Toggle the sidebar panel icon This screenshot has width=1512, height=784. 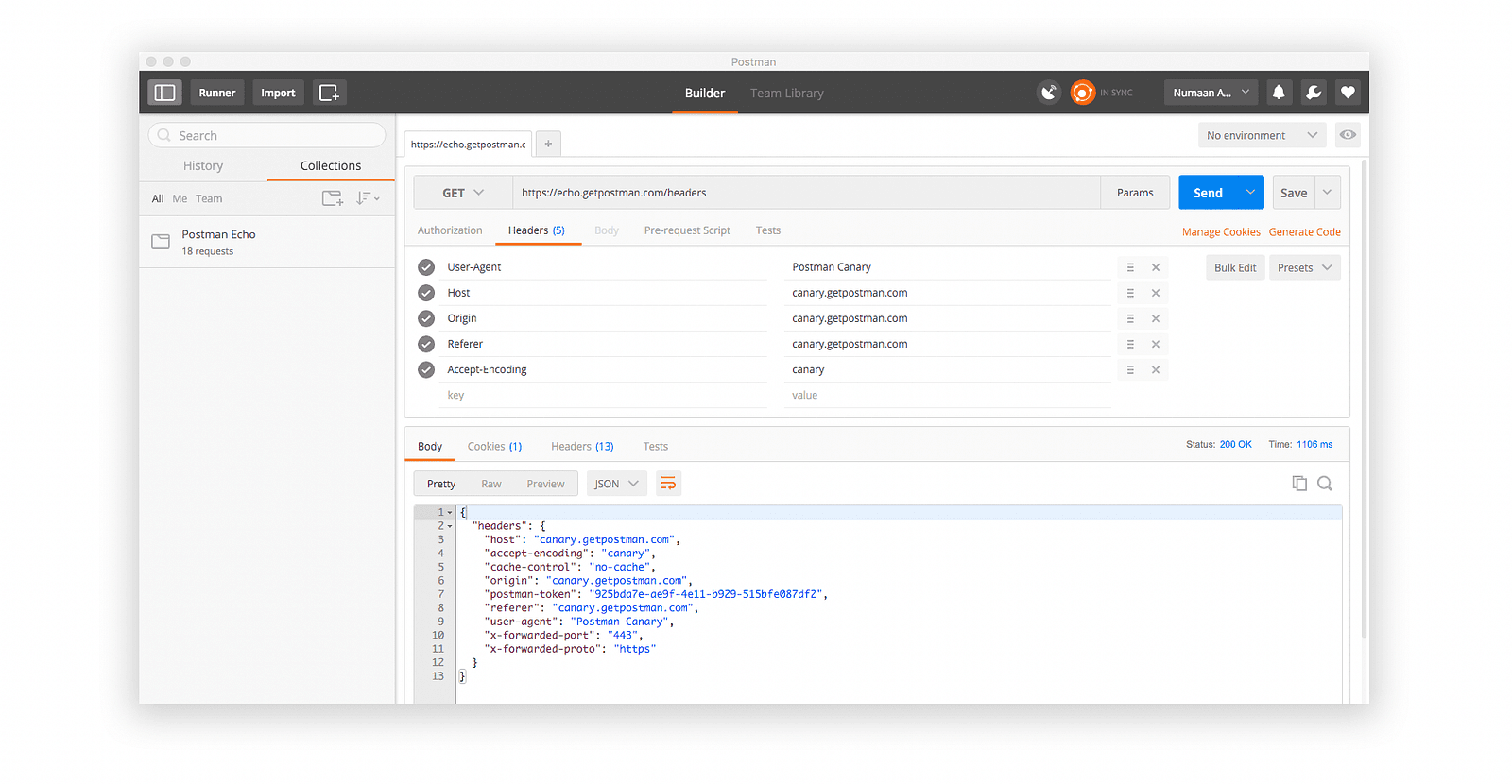click(165, 93)
